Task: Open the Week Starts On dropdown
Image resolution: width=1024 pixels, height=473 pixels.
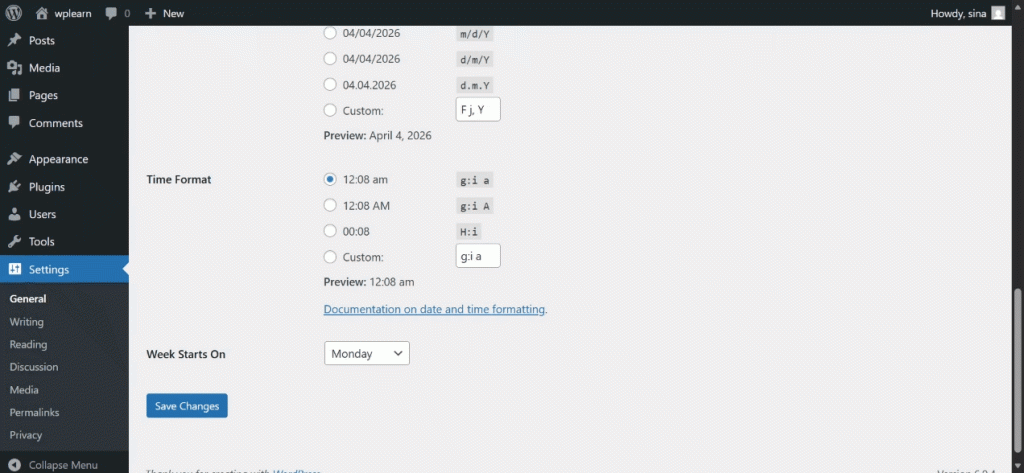Action: [x=367, y=353]
